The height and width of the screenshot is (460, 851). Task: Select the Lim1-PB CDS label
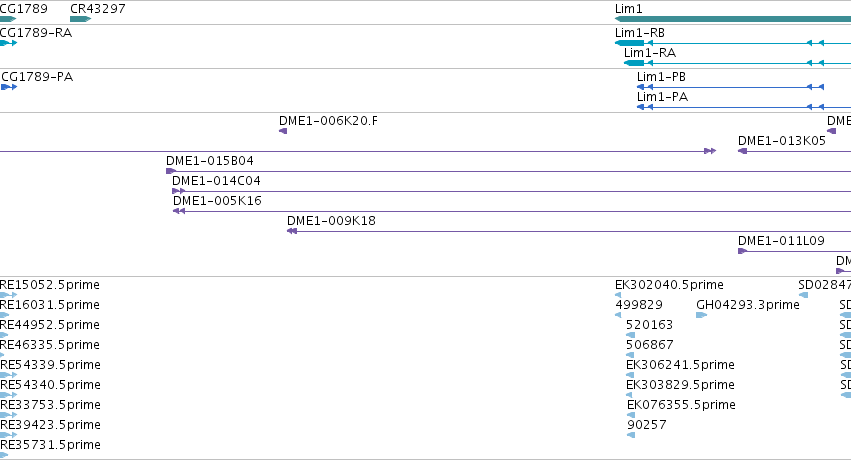click(661, 76)
